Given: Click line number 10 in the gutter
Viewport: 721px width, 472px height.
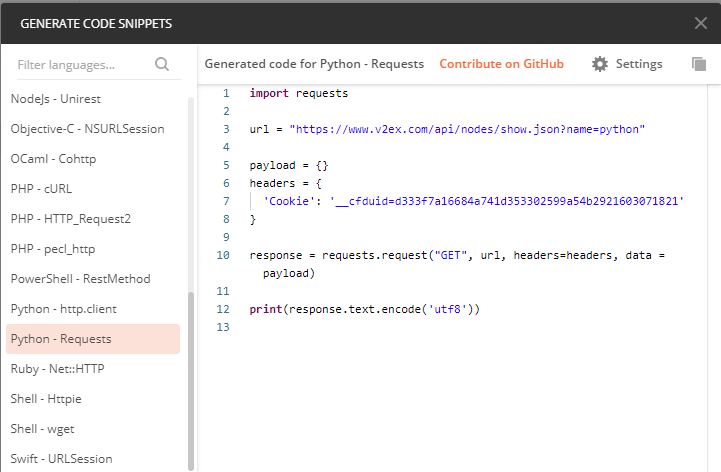Looking at the screenshot, I should 223,255.
